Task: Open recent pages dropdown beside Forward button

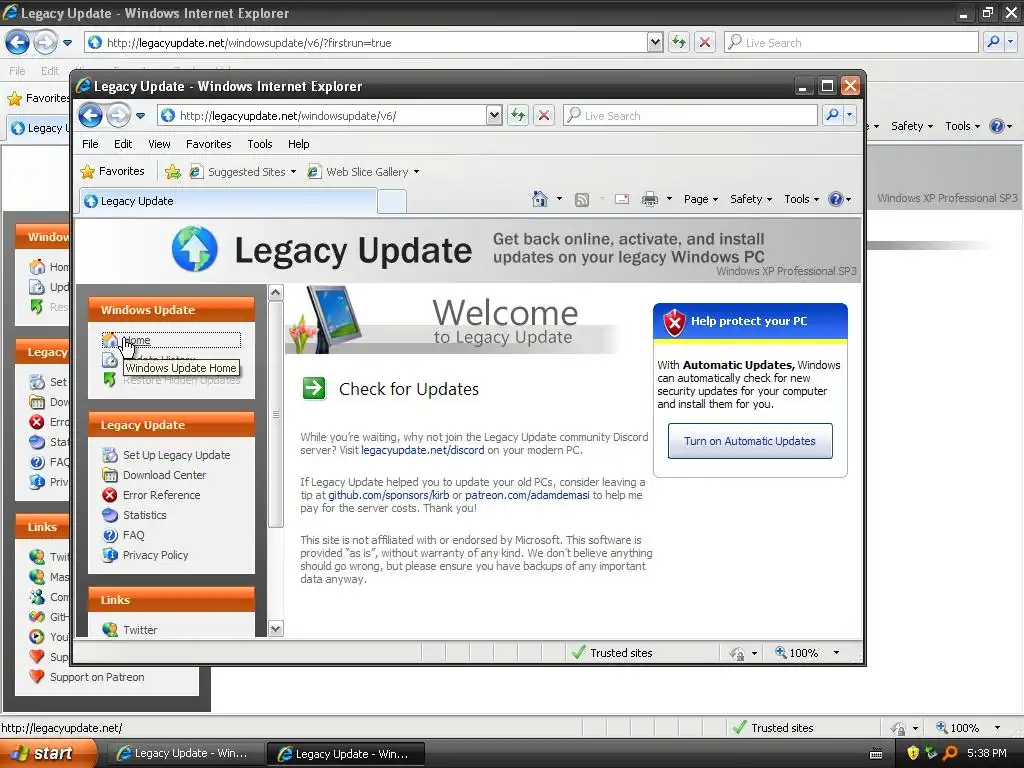Action: 140,116
